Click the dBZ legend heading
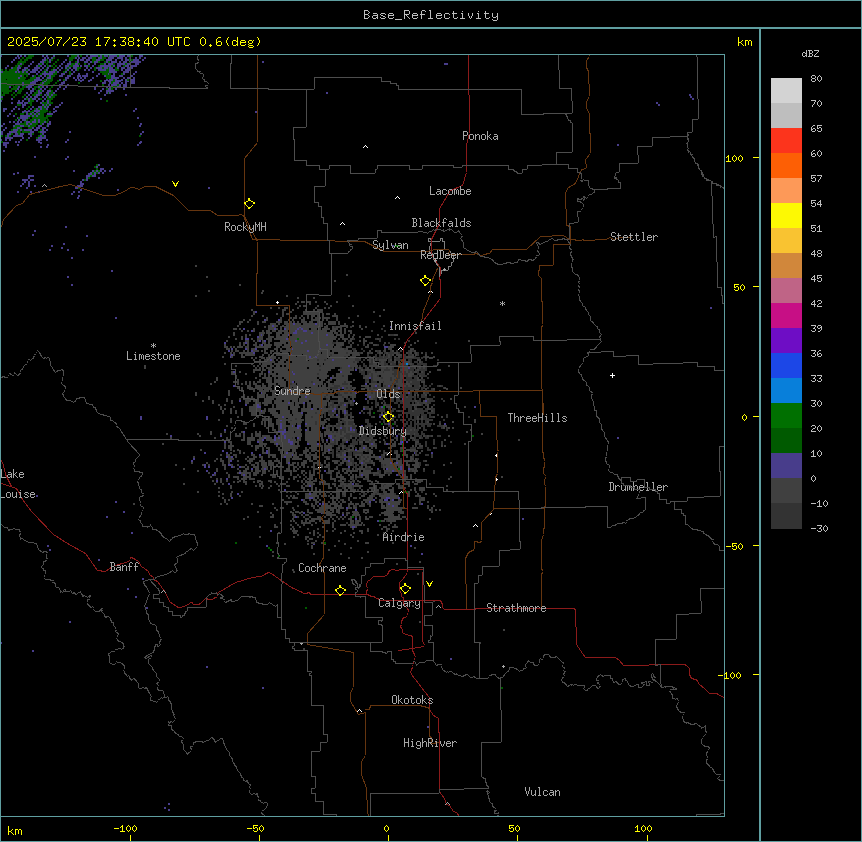The width and height of the screenshot is (862, 842). tap(810, 54)
